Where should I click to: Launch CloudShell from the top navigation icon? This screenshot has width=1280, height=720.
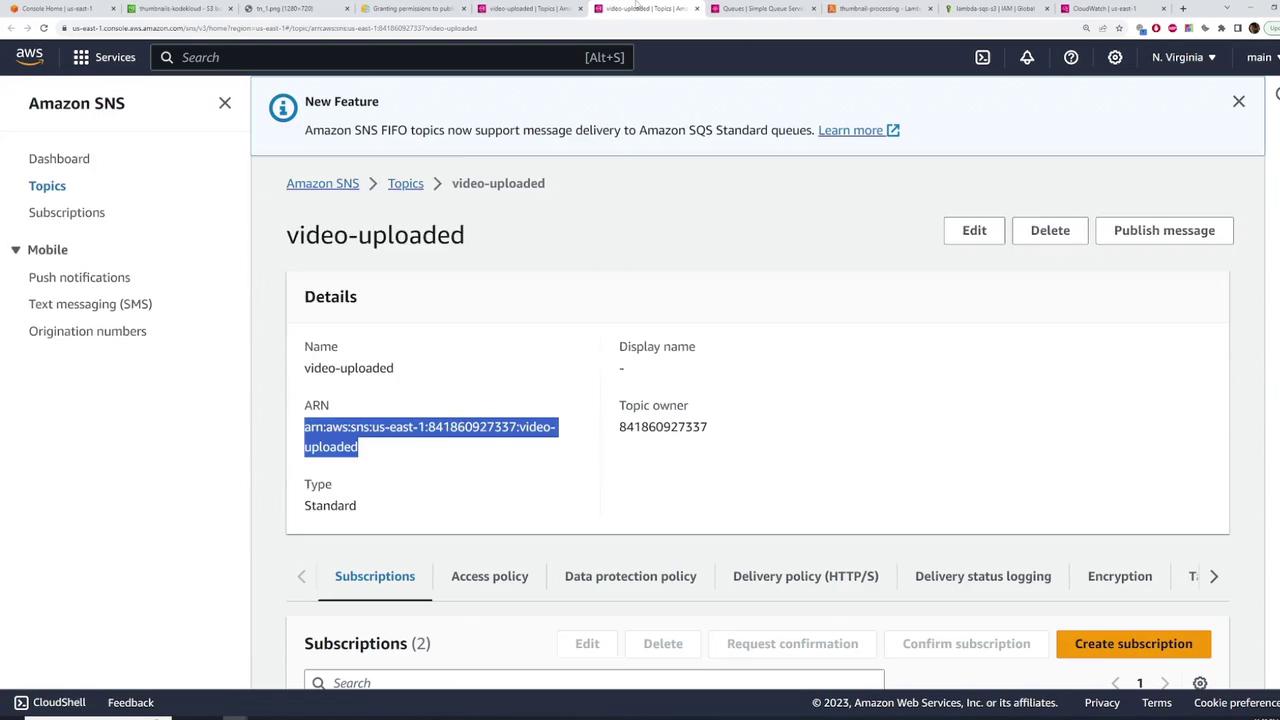pos(983,57)
